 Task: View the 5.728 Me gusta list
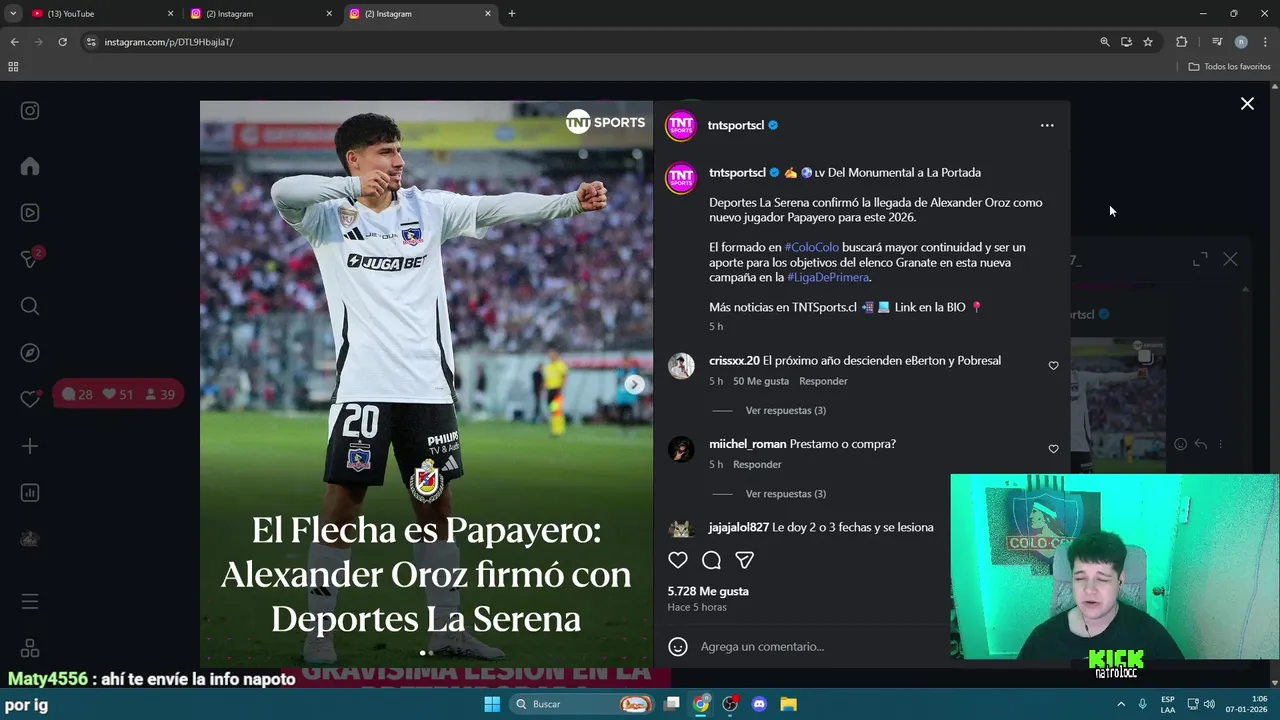[x=708, y=591]
